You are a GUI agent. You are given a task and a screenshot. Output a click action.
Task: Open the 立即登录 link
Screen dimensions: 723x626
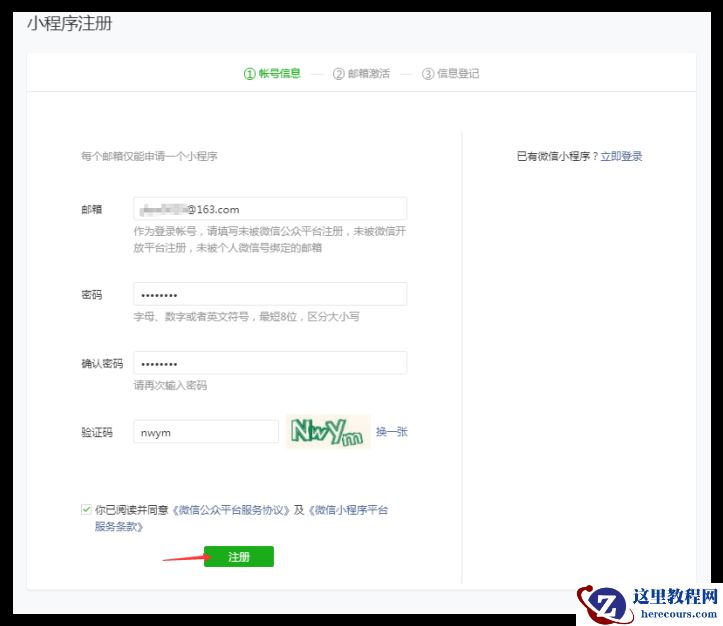click(621, 157)
